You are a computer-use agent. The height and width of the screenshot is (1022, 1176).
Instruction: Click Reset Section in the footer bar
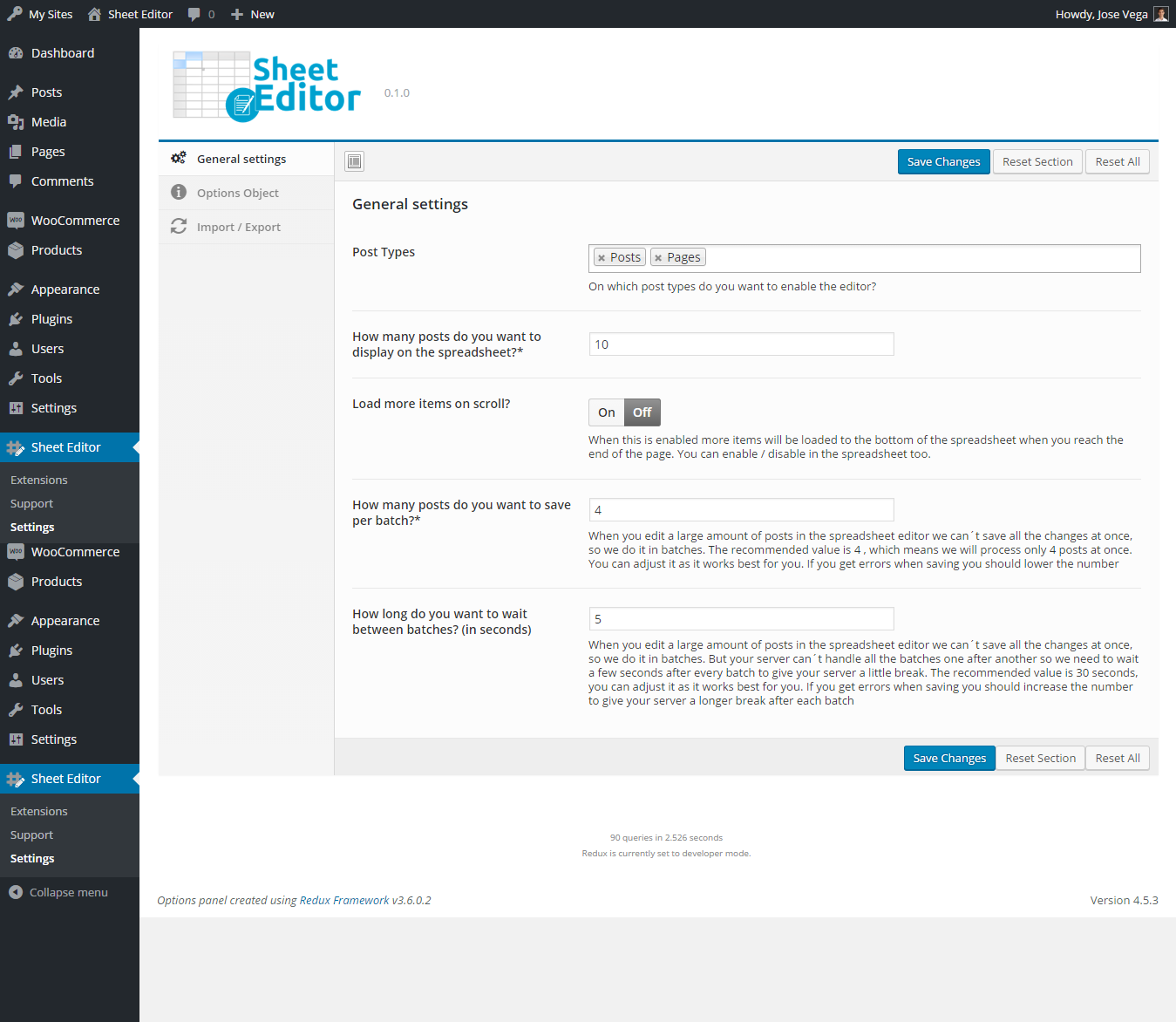click(1041, 758)
